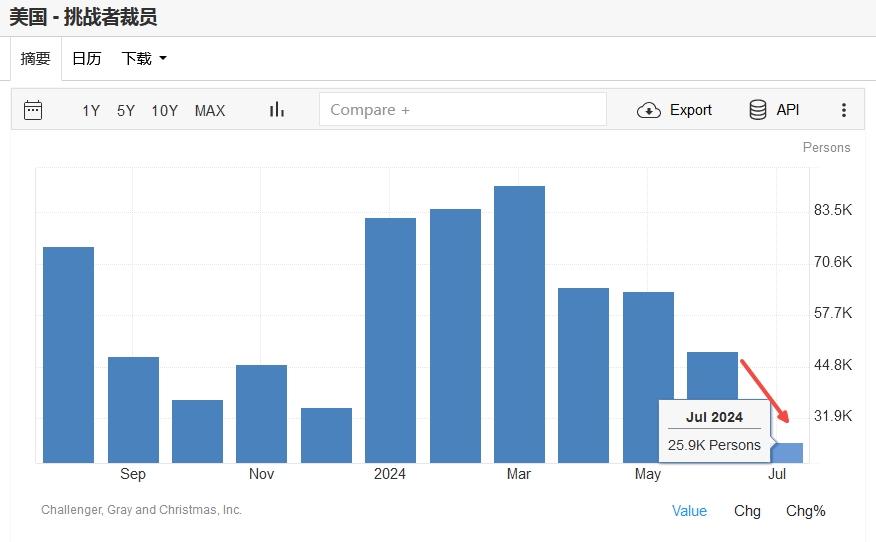Open the calendar date range picker icon
876x542 pixels.
coord(33,110)
